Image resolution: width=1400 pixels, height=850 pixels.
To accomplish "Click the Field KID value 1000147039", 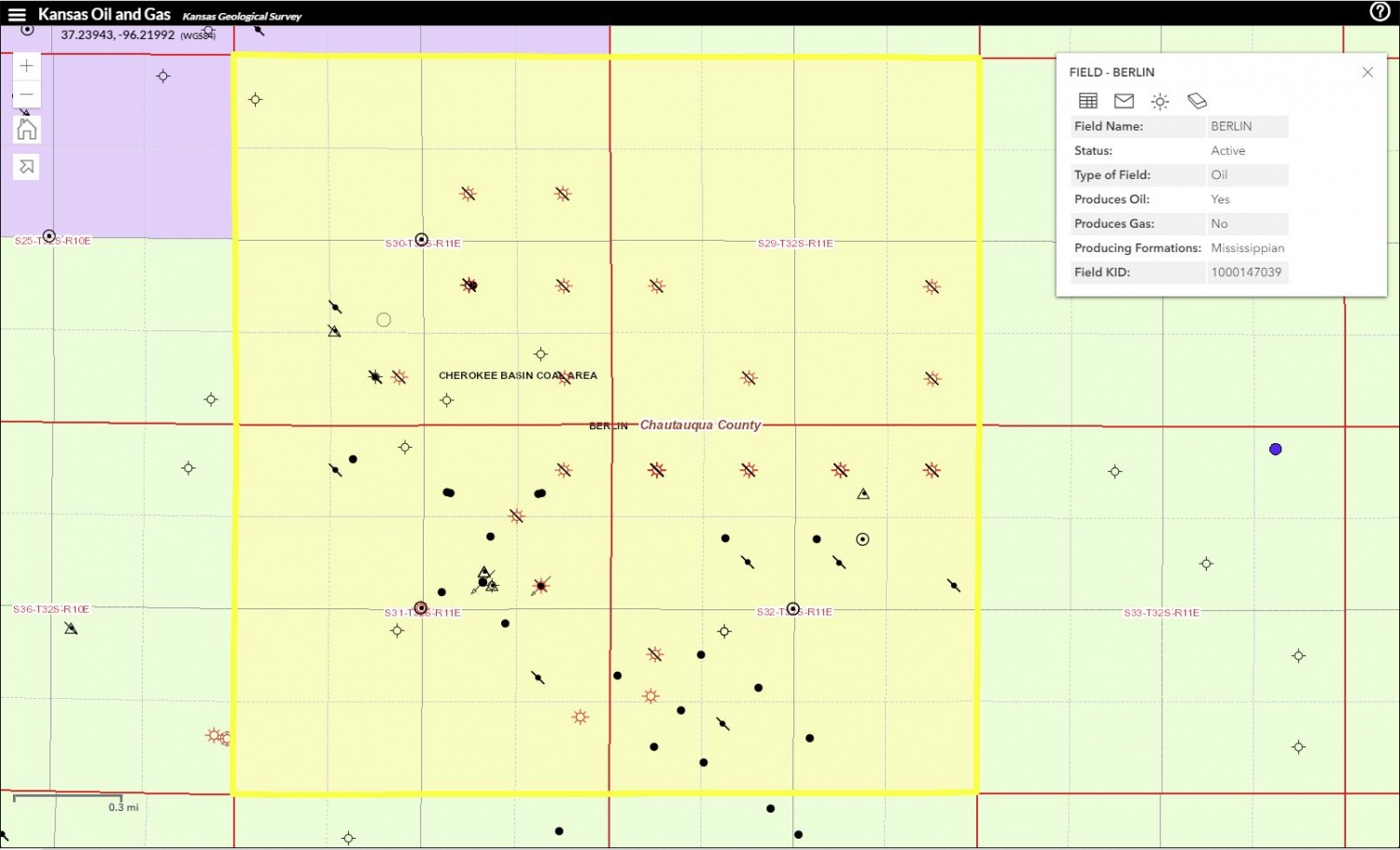I will [1246, 272].
